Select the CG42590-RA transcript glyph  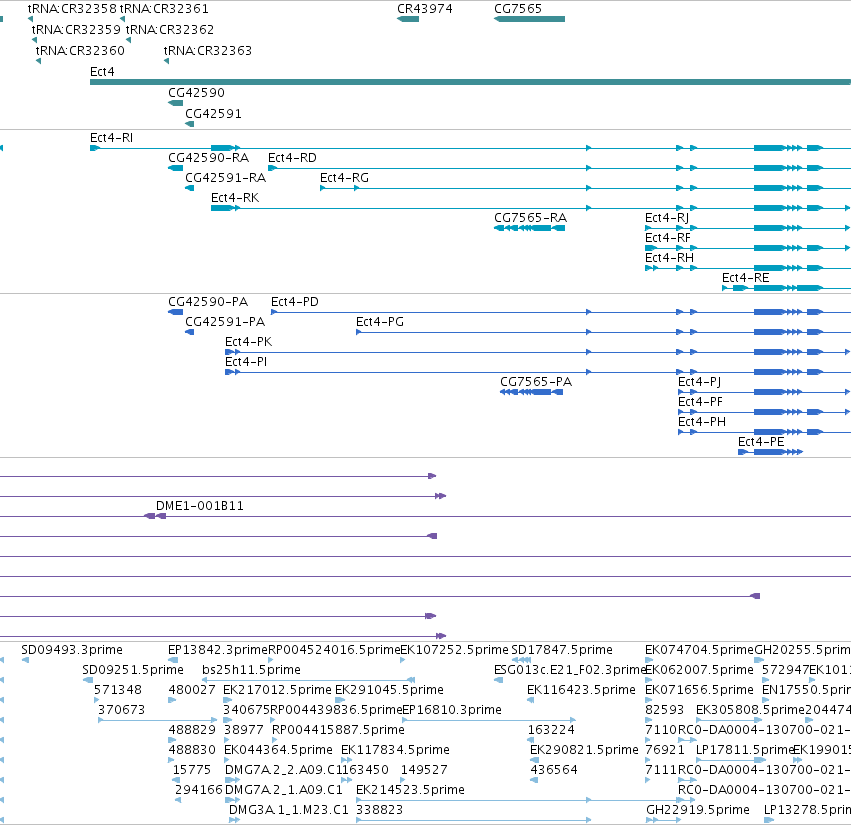click(x=175, y=168)
